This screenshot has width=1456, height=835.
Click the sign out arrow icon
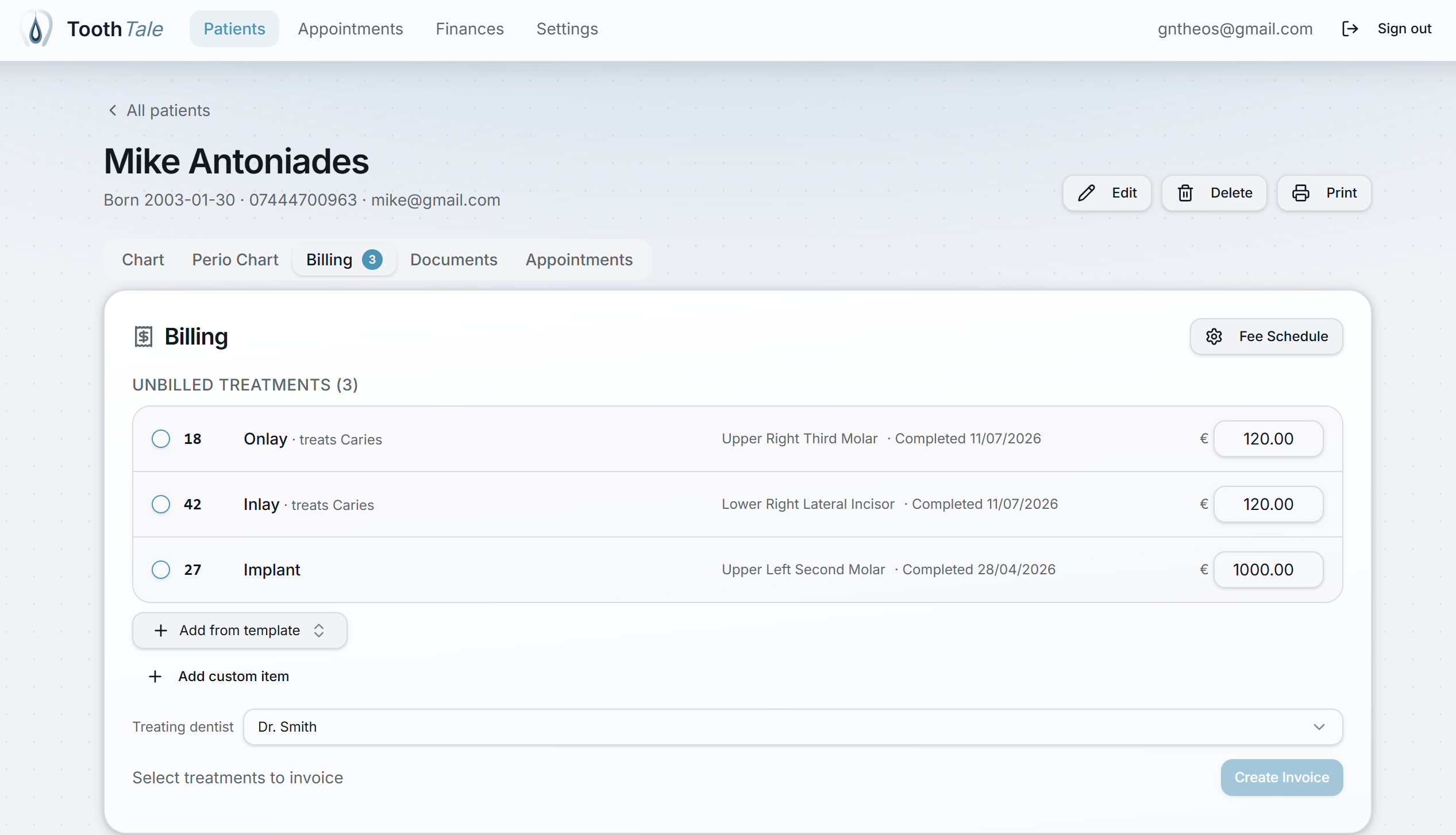coord(1350,29)
